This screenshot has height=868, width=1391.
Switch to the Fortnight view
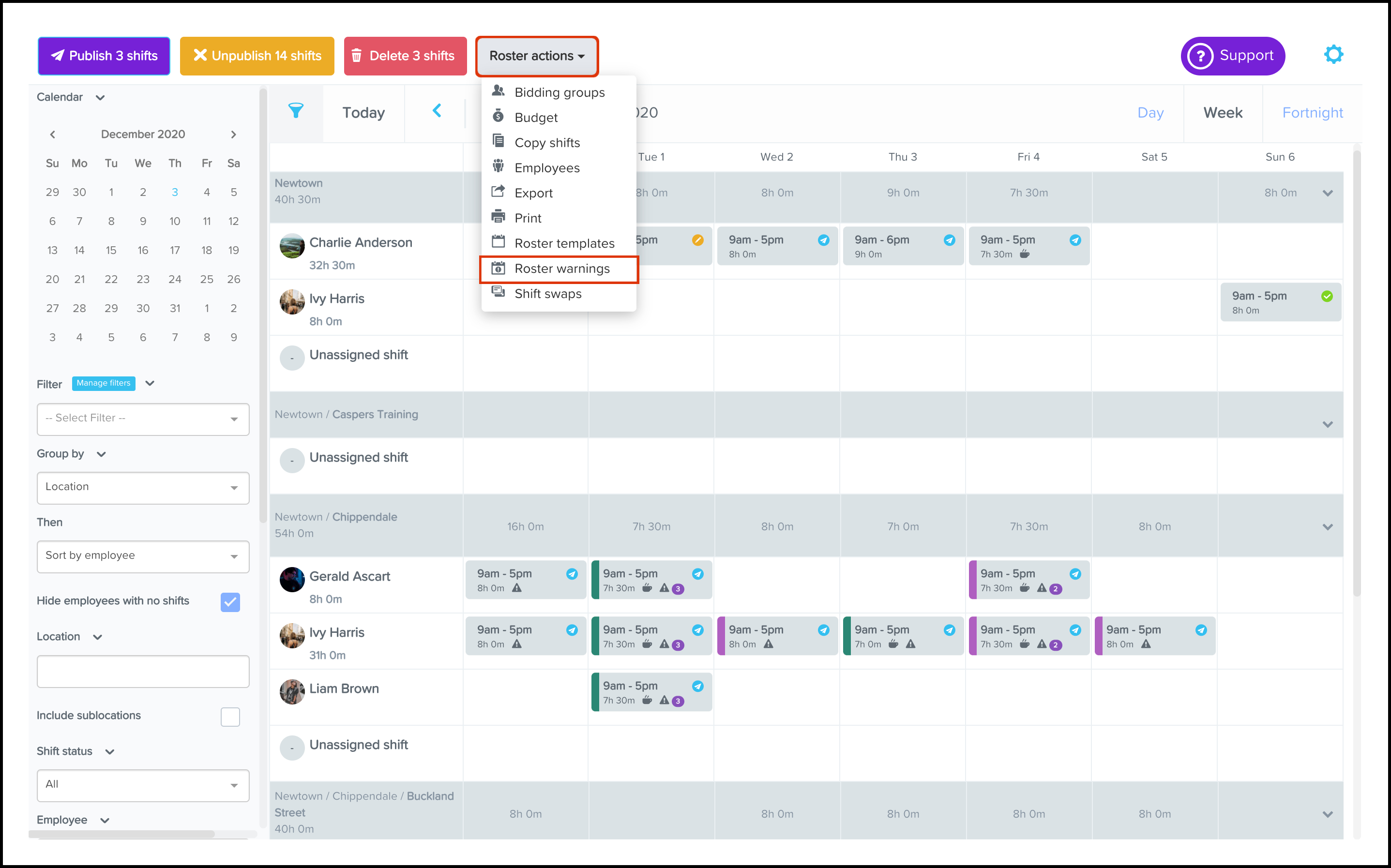pos(1312,113)
